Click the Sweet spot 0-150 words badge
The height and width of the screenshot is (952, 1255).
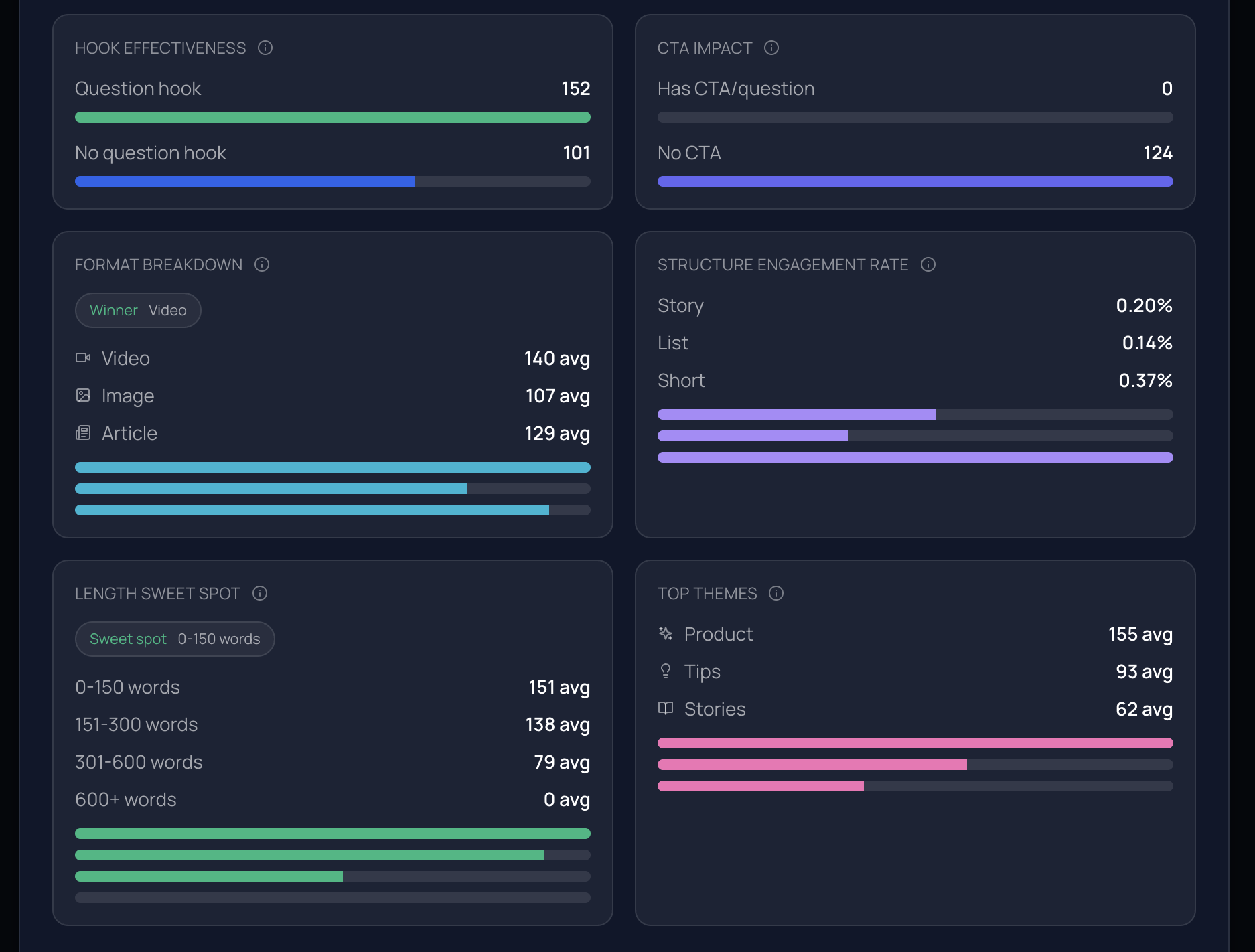(175, 639)
